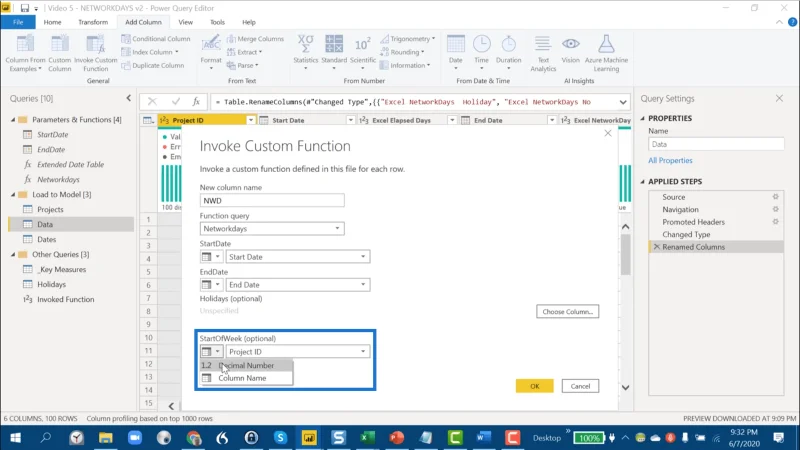Open Index Column option
The height and width of the screenshot is (450, 800).
[x=150, y=52]
